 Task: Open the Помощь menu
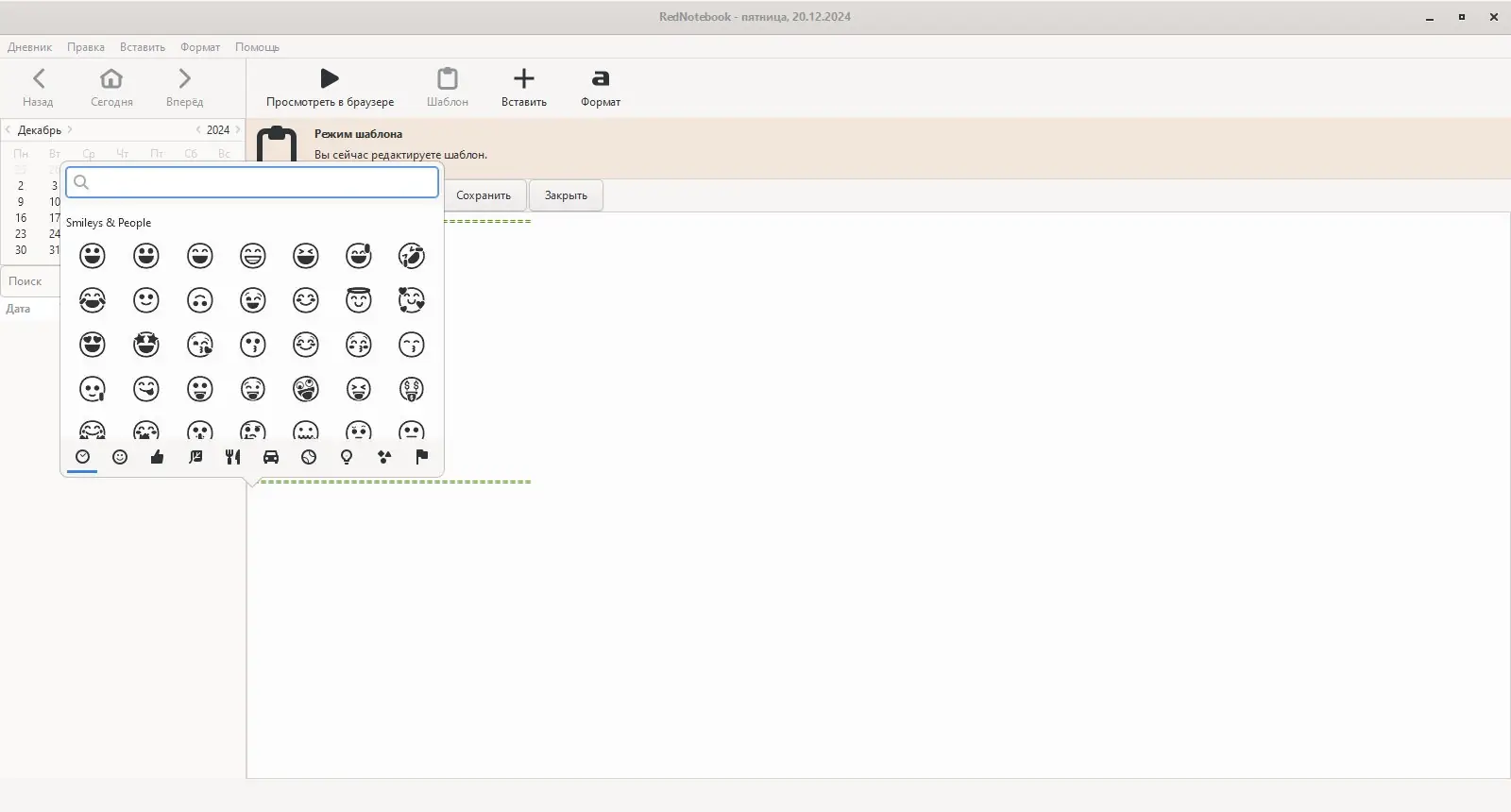click(x=257, y=47)
